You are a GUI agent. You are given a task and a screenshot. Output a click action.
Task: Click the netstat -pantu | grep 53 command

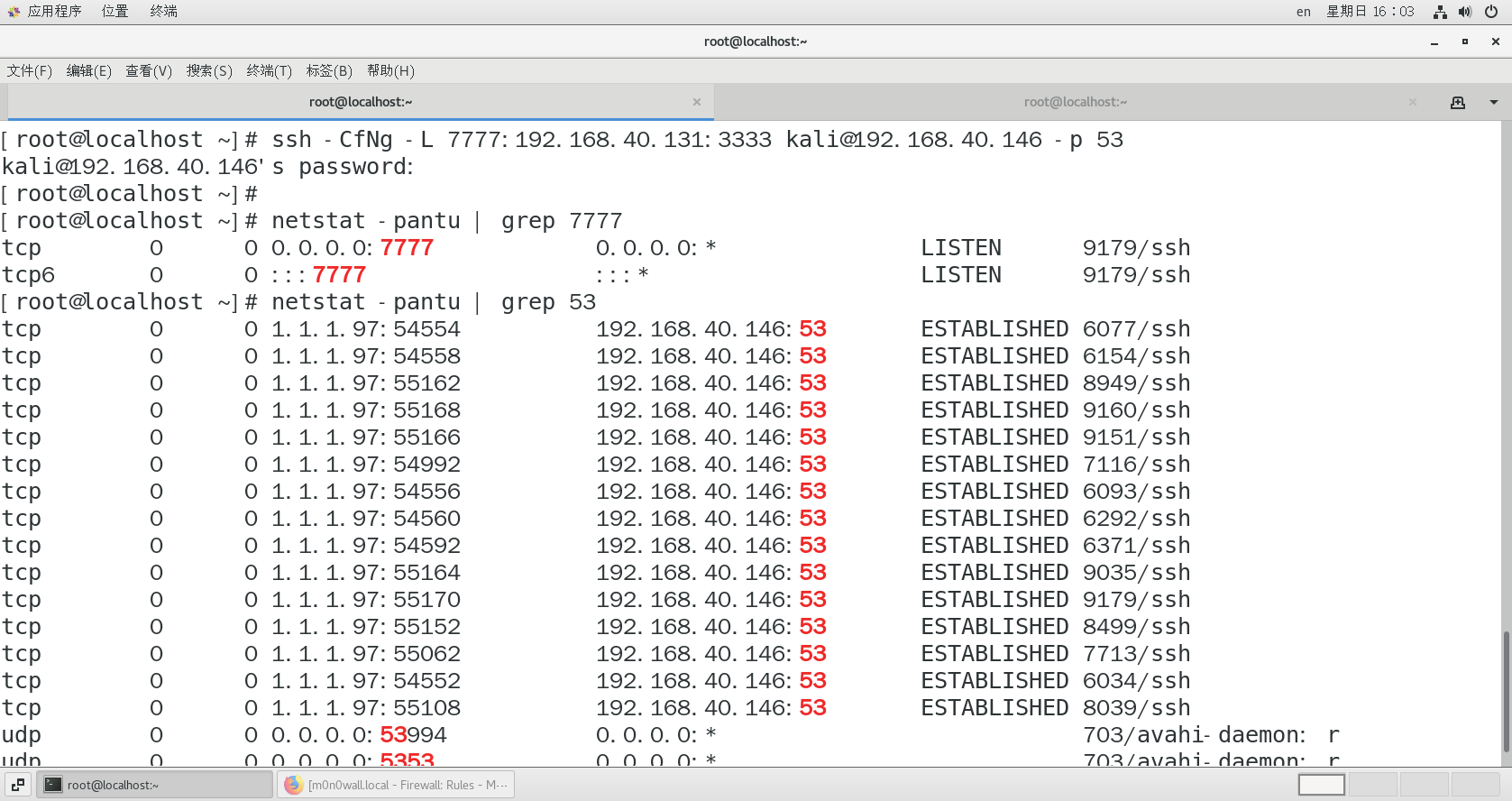click(433, 302)
